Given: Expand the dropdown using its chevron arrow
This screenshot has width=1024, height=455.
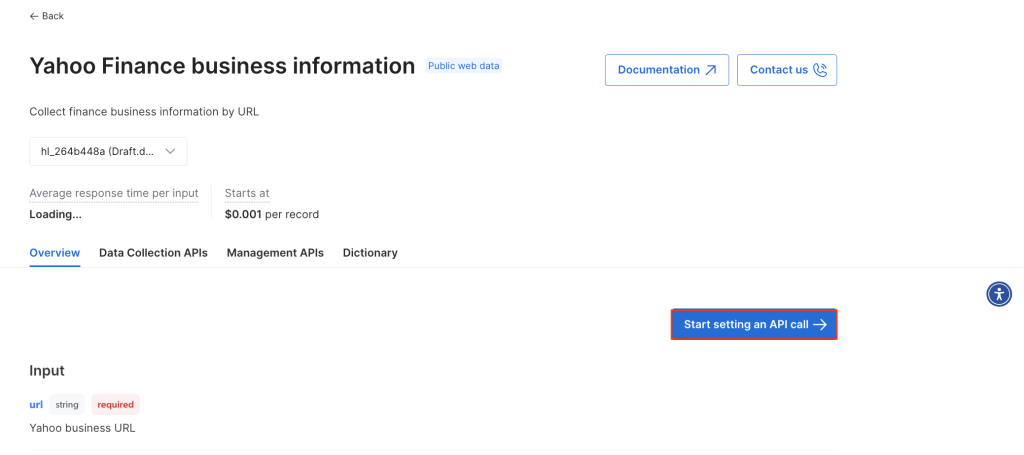Looking at the screenshot, I should click(170, 151).
